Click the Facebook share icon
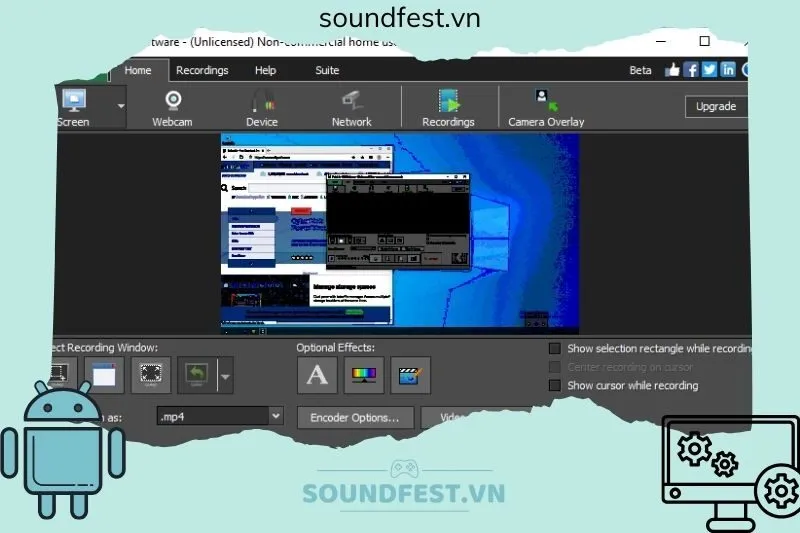Image resolution: width=800 pixels, height=533 pixels. pos(691,70)
